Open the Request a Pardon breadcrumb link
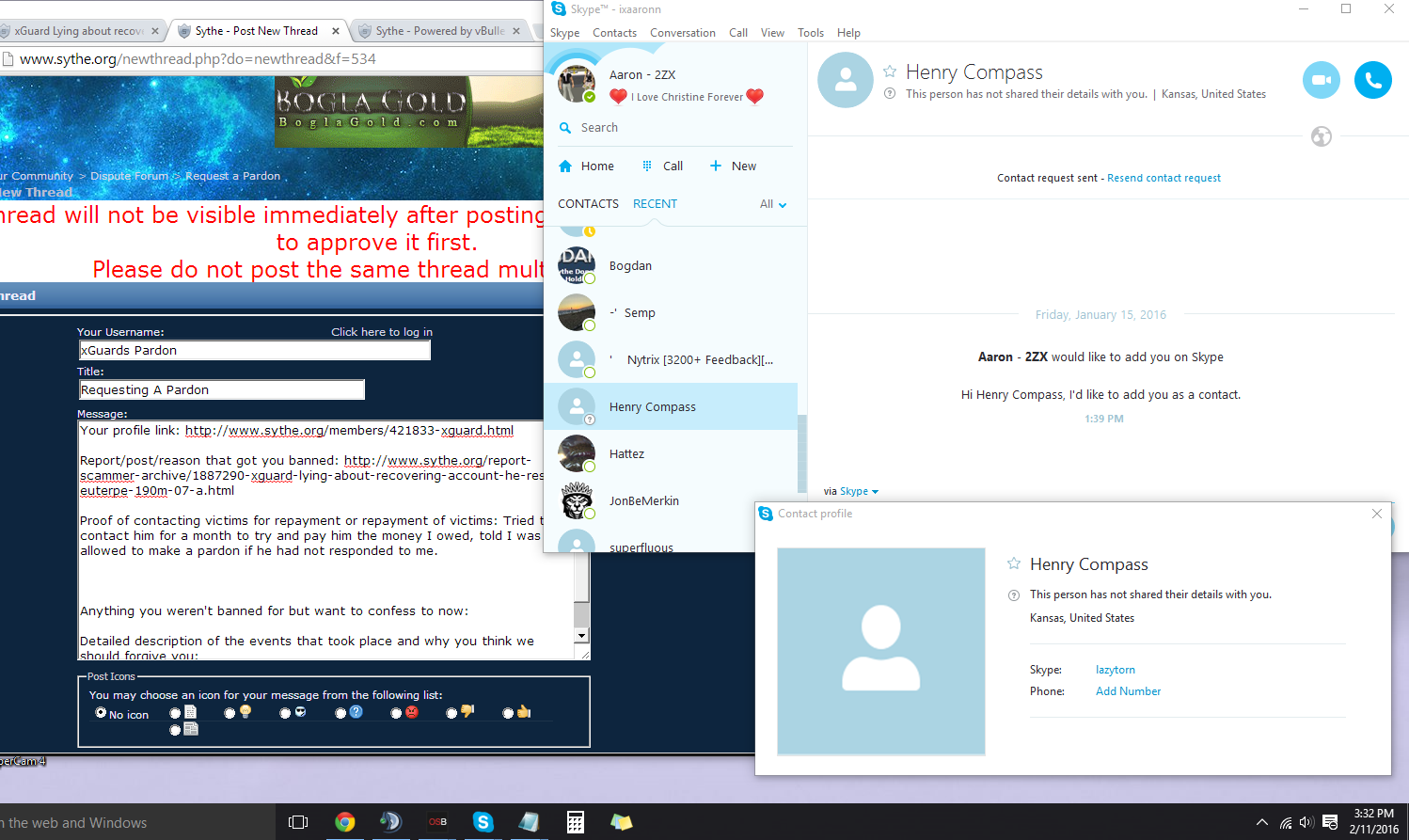1409x840 pixels. 232,176
